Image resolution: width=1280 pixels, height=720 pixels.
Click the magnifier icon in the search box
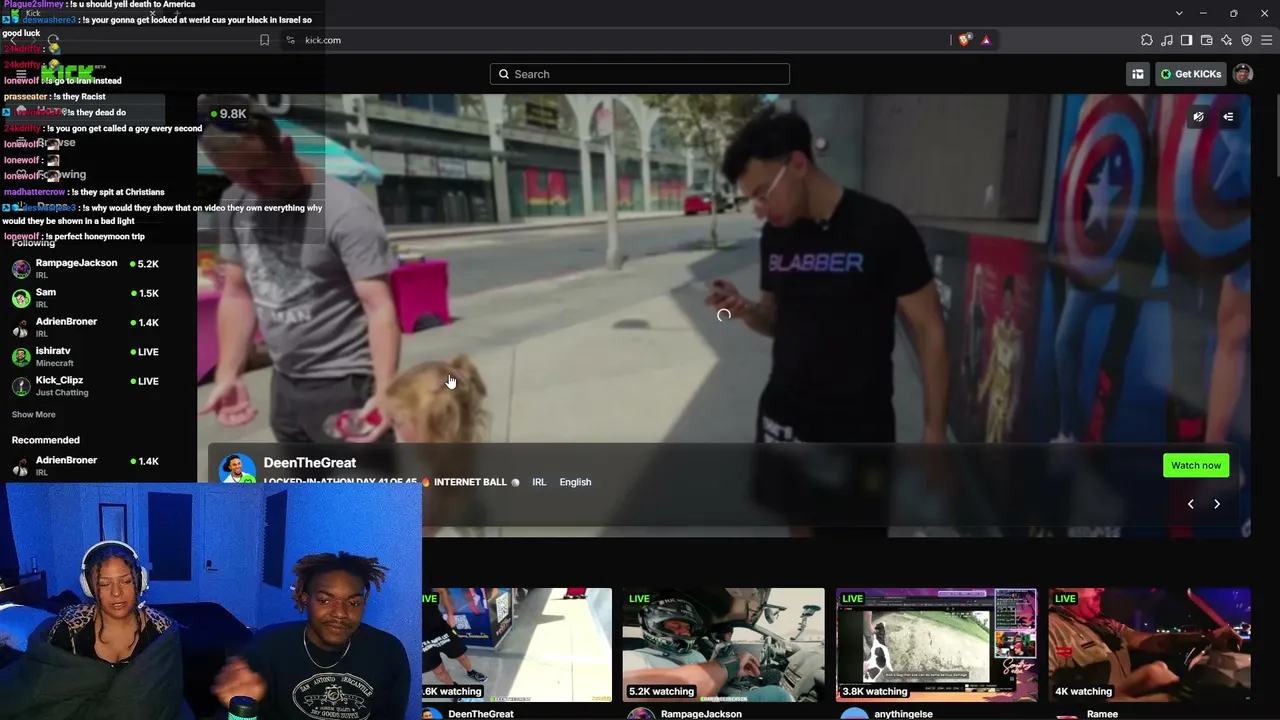coord(504,74)
